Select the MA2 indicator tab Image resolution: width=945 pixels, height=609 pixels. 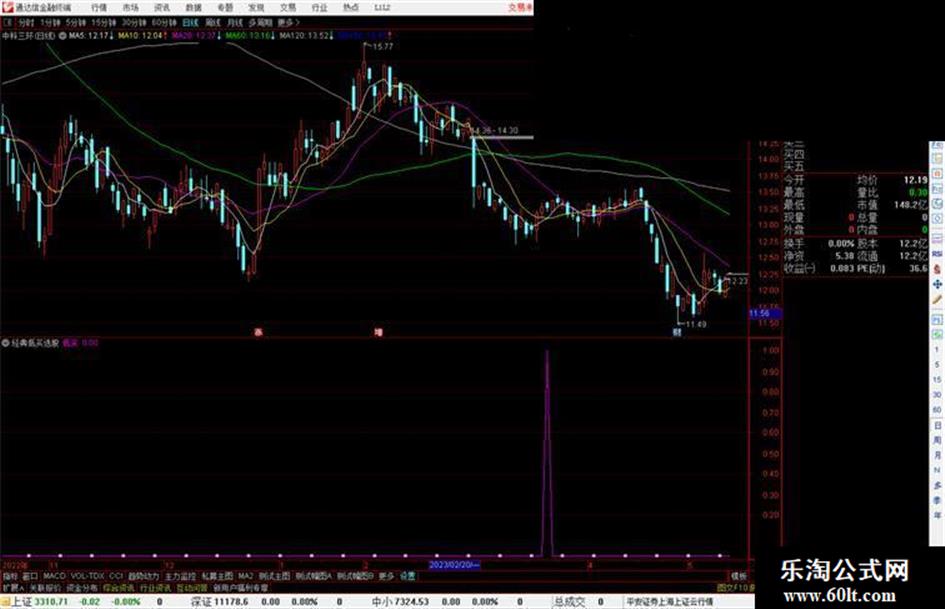click(245, 576)
